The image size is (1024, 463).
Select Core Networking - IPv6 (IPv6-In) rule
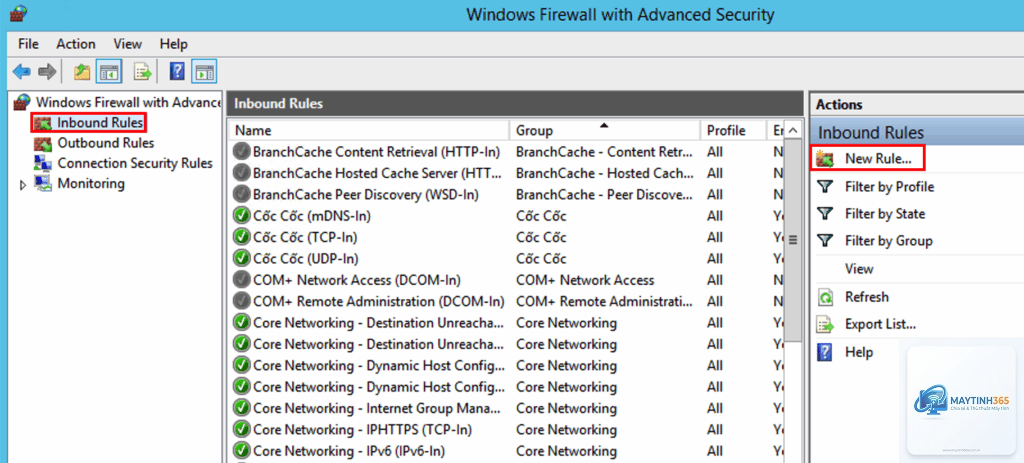click(x=349, y=451)
